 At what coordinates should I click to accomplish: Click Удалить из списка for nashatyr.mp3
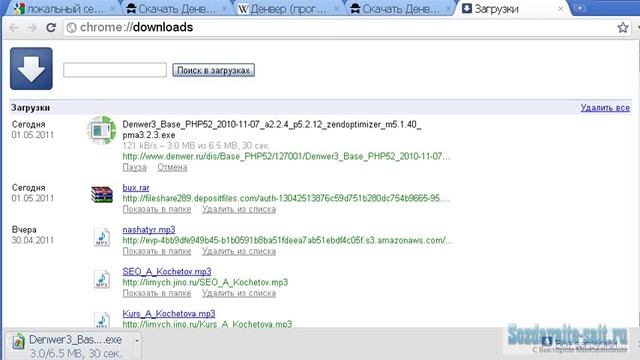pyautogui.click(x=239, y=251)
